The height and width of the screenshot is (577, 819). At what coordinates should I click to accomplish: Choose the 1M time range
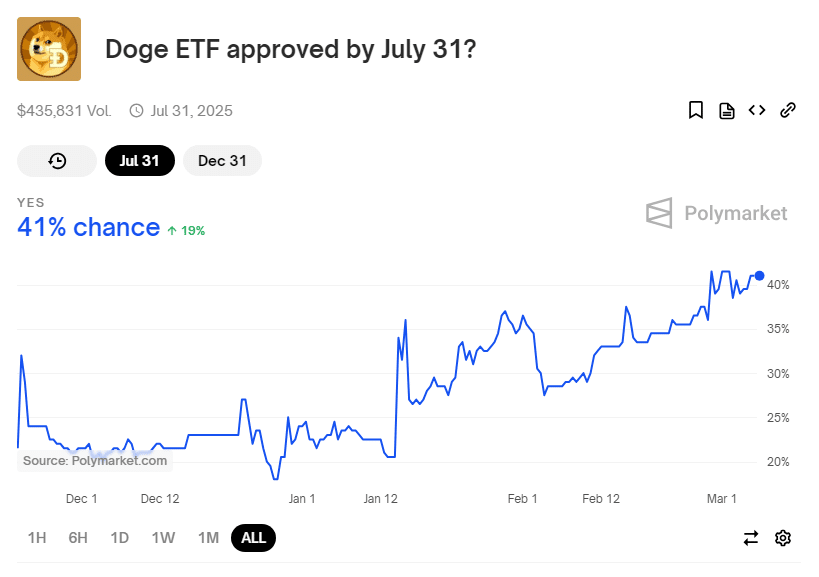click(208, 538)
